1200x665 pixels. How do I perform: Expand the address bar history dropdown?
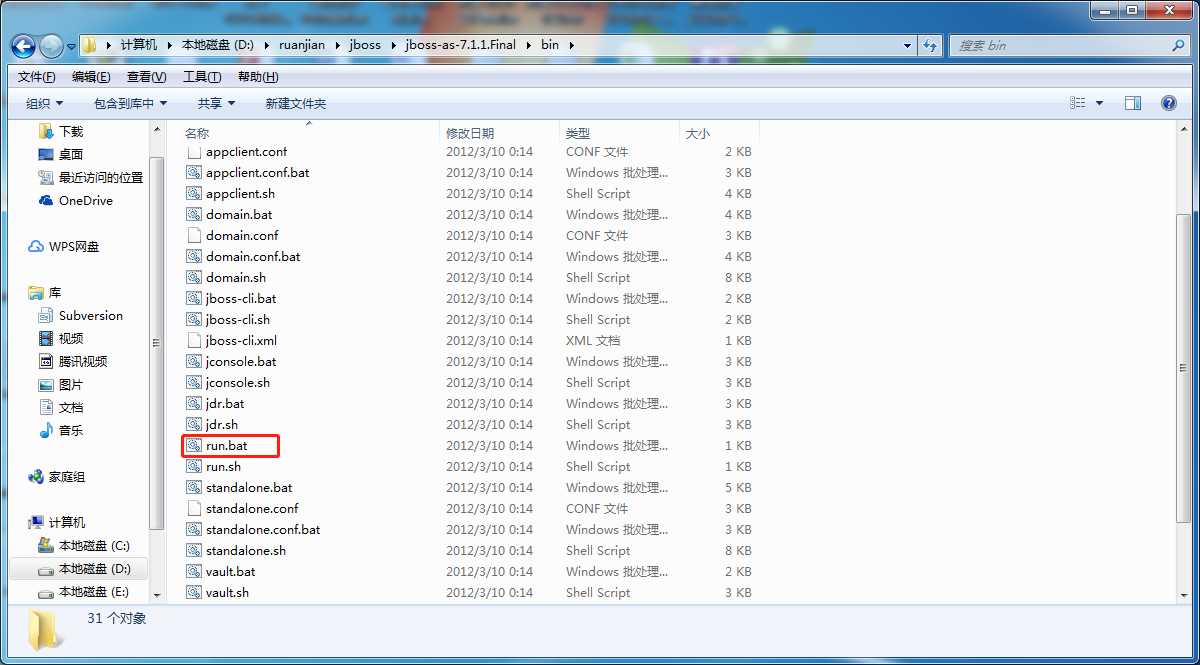tap(907, 45)
